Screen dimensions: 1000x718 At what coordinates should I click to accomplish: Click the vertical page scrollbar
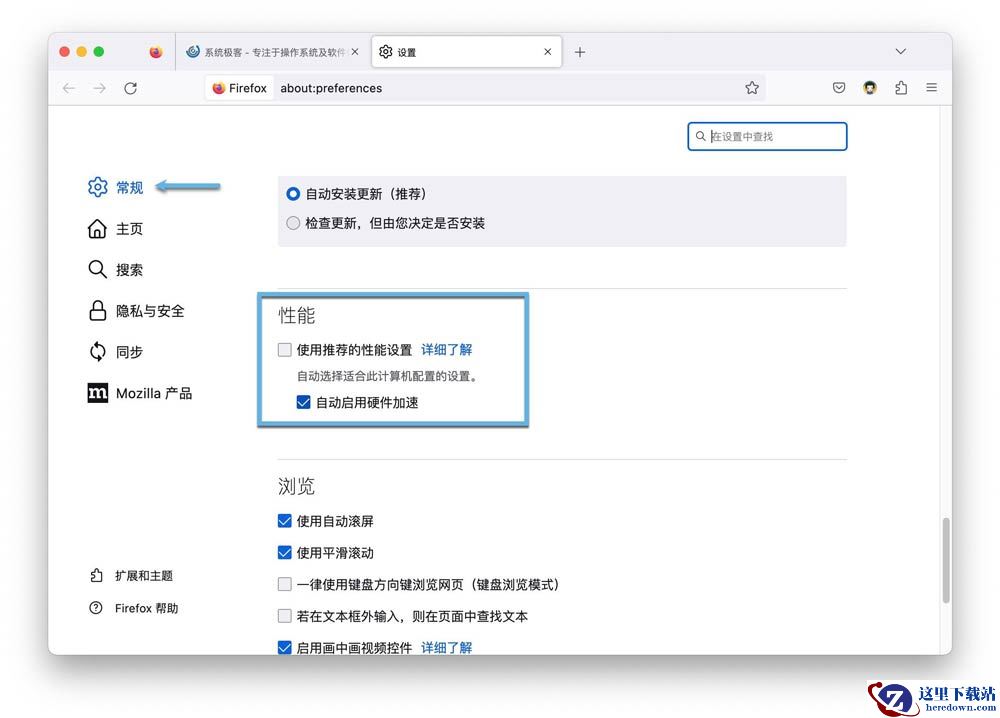tap(946, 560)
